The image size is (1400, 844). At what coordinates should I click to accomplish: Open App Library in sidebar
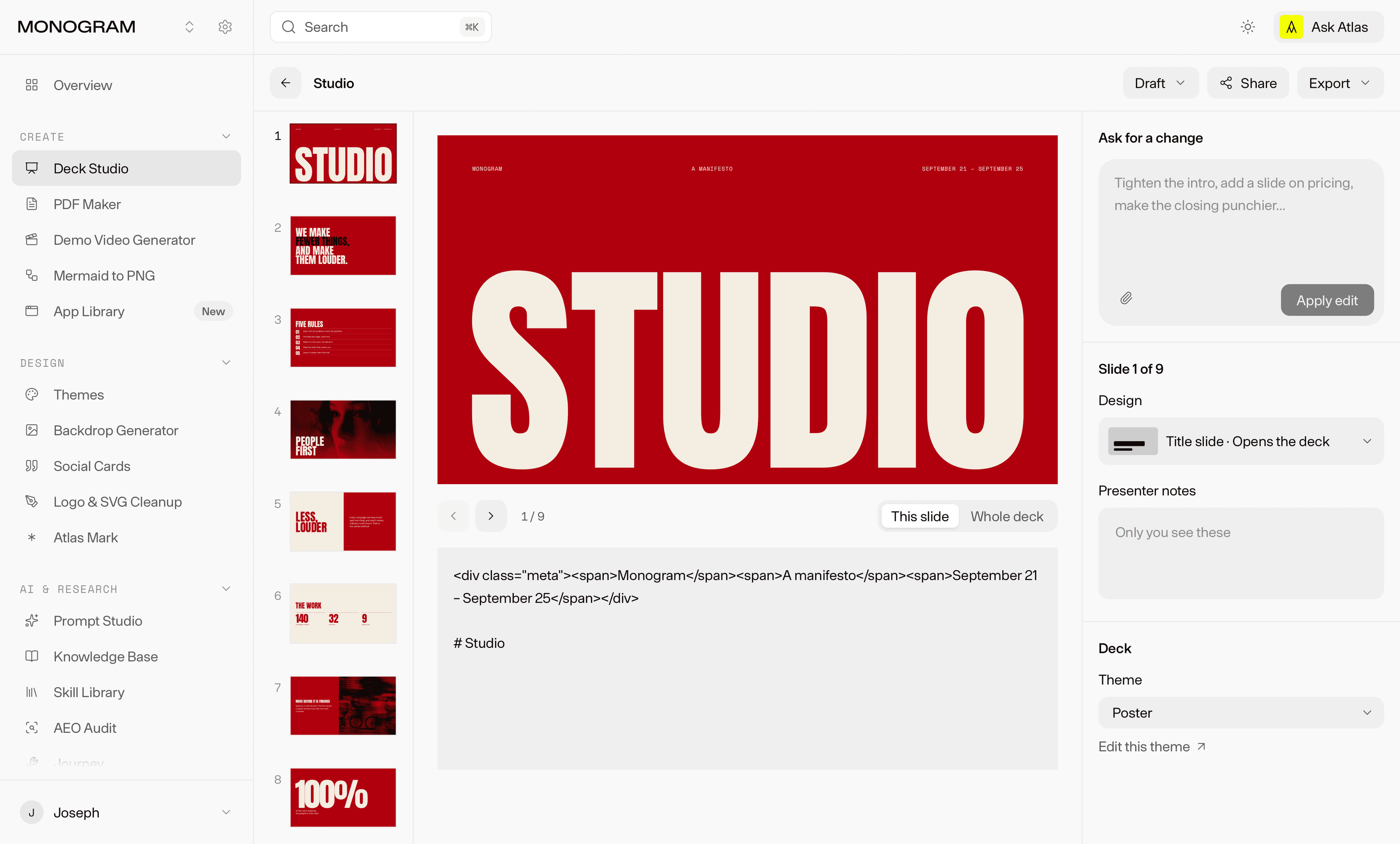tap(126, 311)
